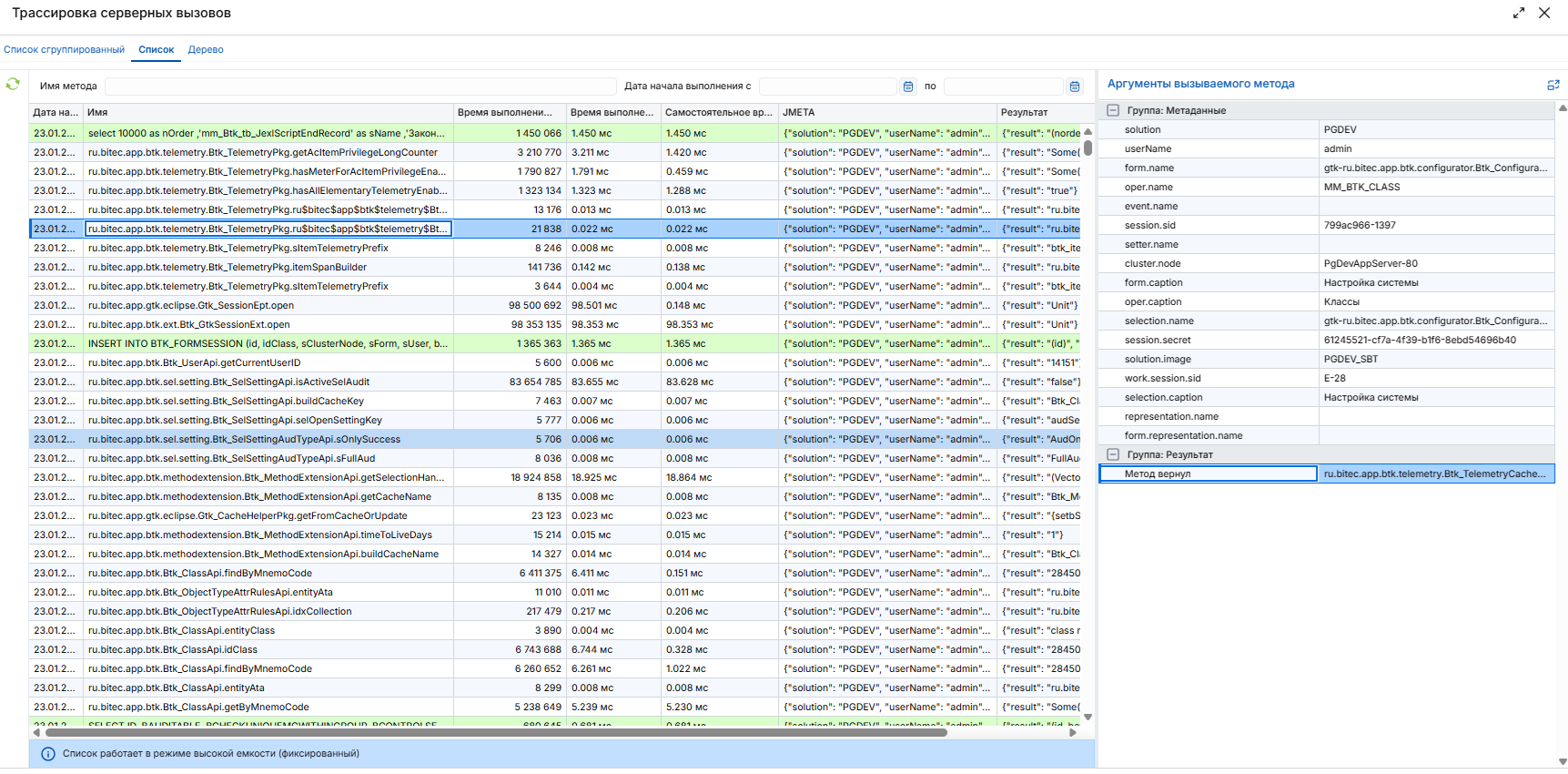Viewport: 1568px width, 774px height.
Task: Collapse the Результат group
Action: click(x=1113, y=454)
